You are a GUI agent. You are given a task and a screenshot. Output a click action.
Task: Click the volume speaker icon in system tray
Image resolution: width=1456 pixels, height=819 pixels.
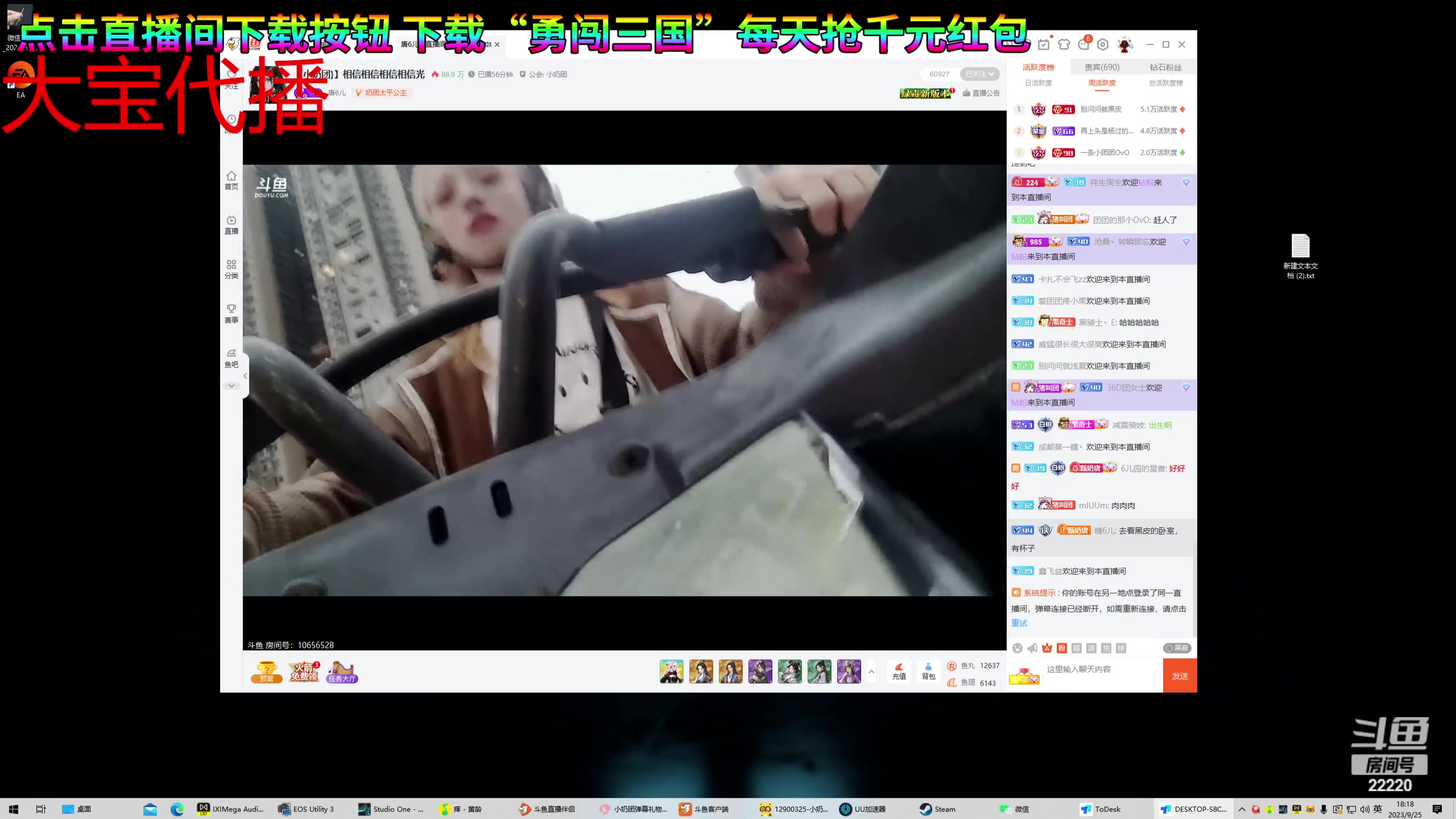[1365, 809]
